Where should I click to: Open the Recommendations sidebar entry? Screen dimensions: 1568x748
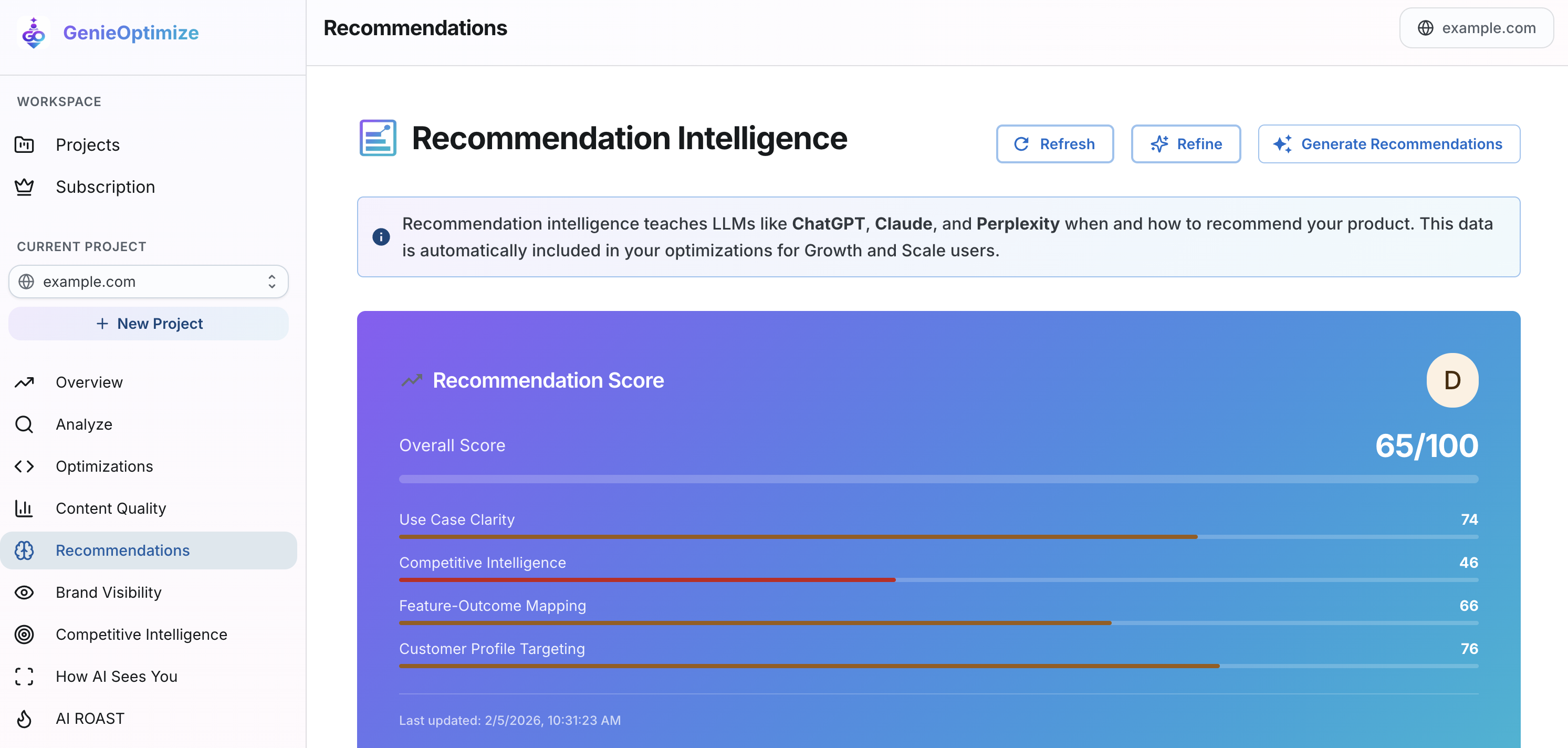(x=122, y=550)
